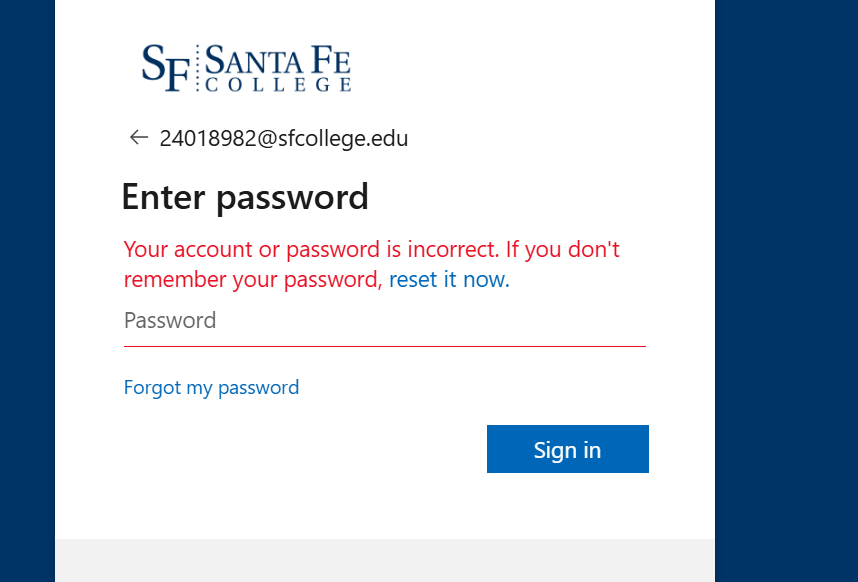Submit the form with Sign in
Viewport: 858px width, 582px height.
click(x=567, y=449)
